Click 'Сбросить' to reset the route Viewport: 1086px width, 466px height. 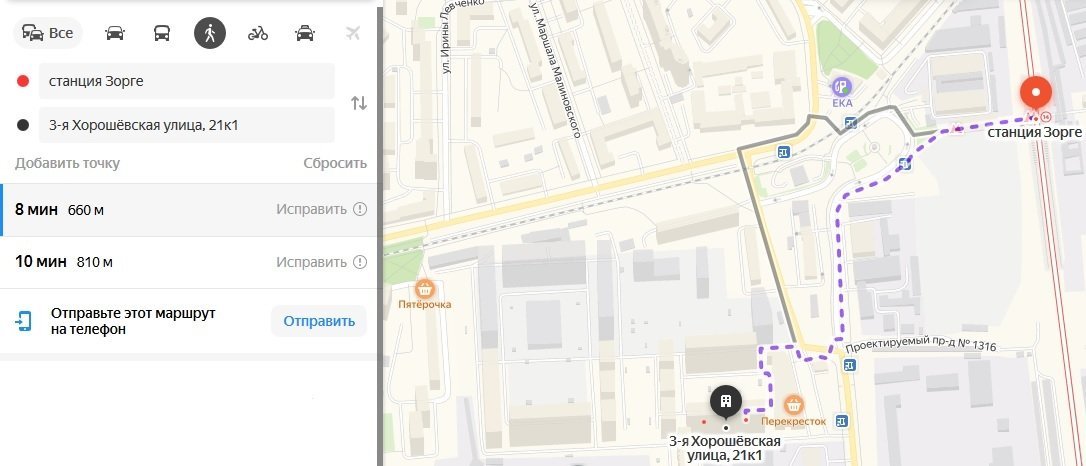point(335,163)
